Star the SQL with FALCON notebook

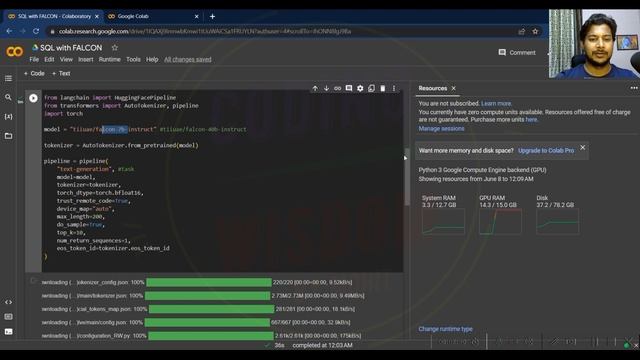coord(115,48)
